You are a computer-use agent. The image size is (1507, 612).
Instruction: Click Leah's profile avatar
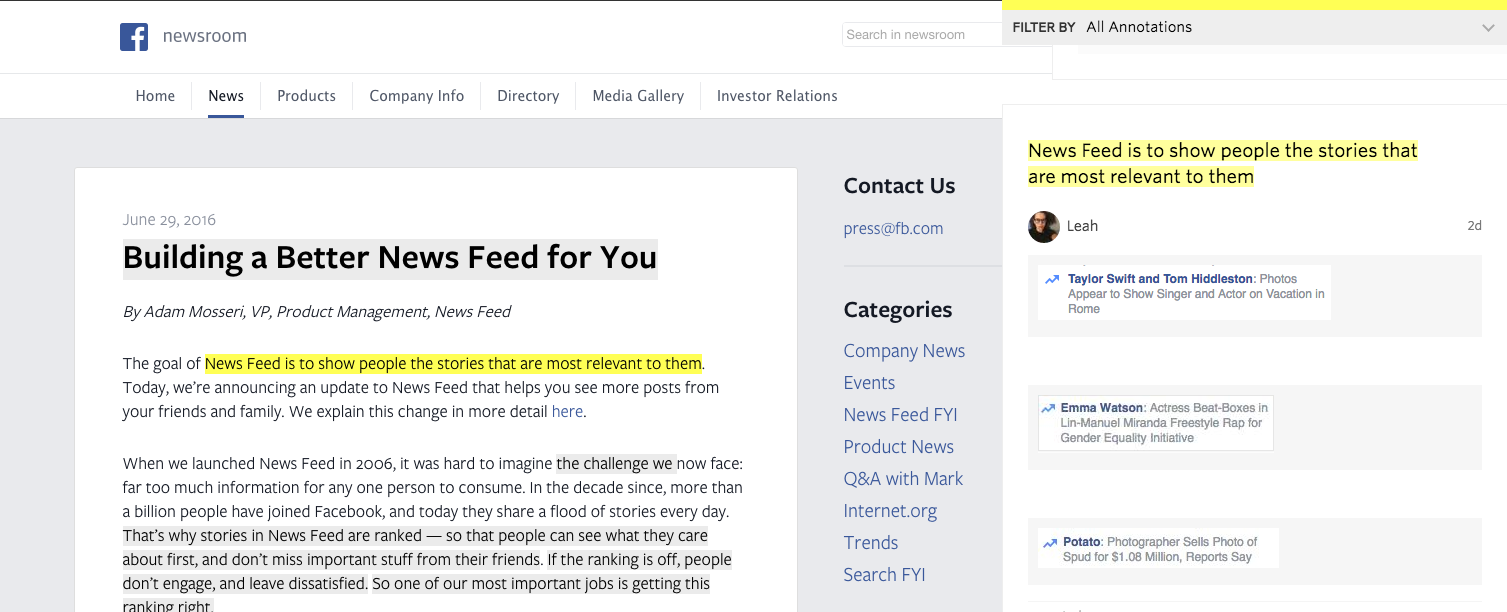[x=1043, y=227]
